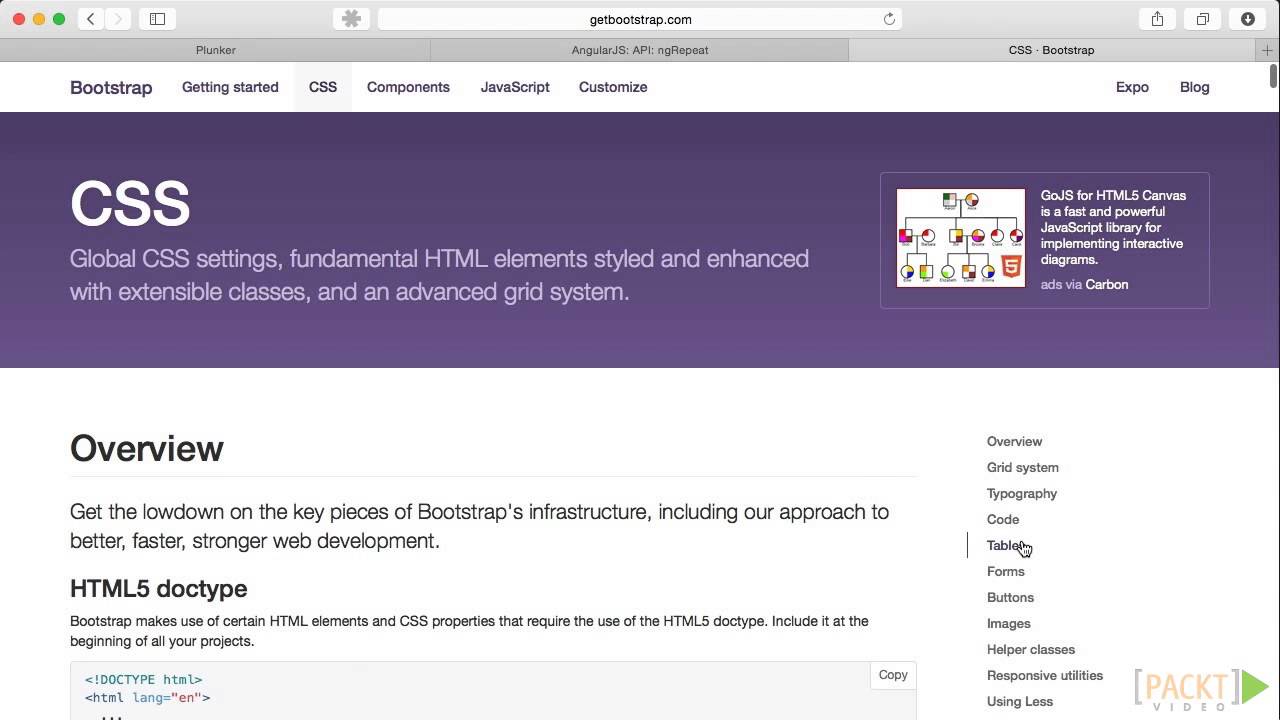
Task: Open Customize in navbar
Action: point(613,87)
